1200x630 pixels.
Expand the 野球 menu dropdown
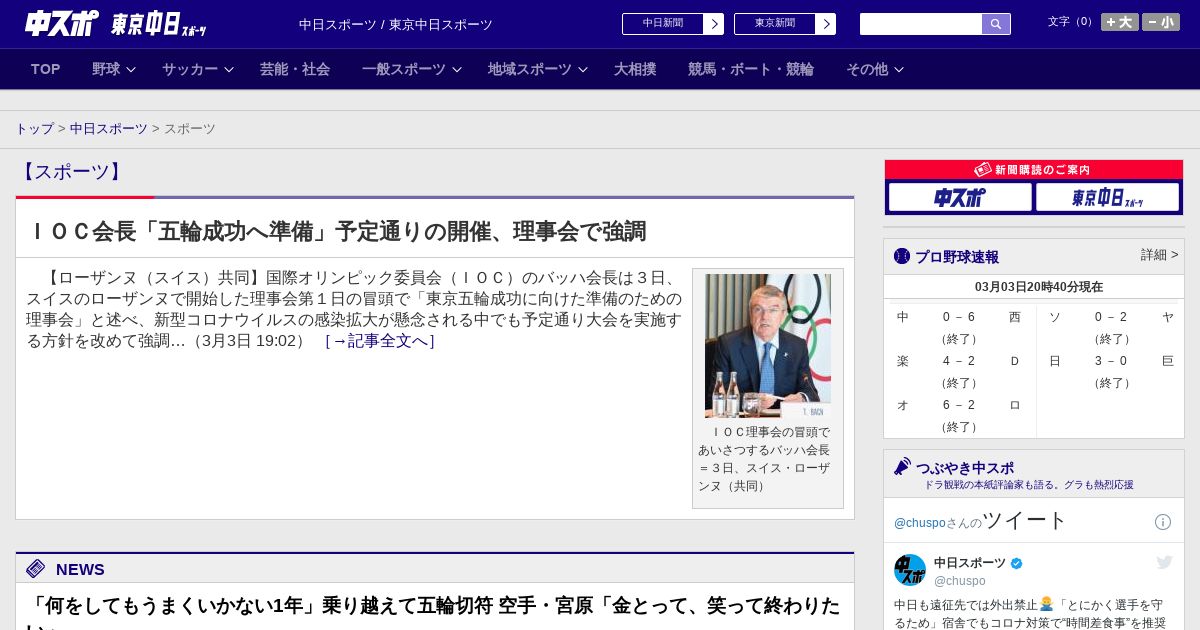tap(114, 69)
